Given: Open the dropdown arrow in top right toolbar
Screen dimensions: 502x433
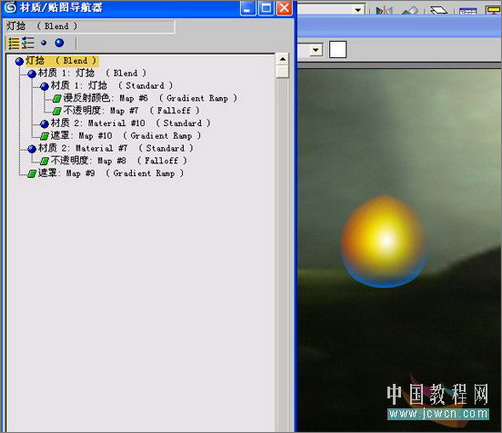Looking at the screenshot, I should tap(358, 10).
